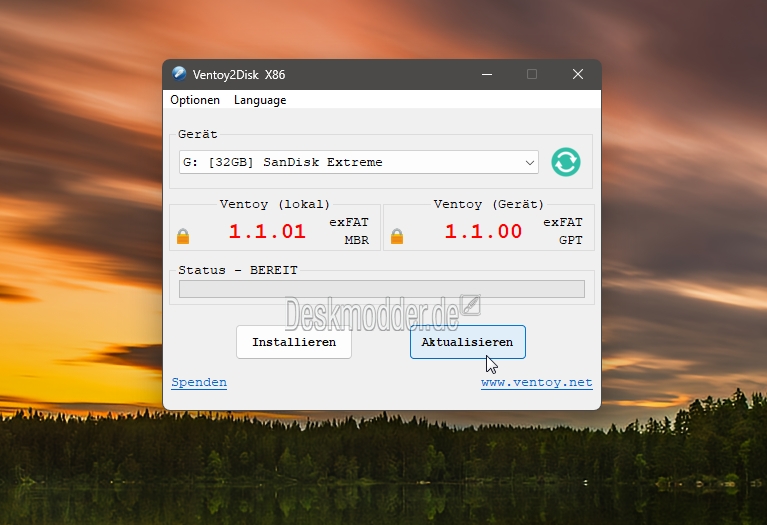Minimize the Ventoy2Disk window
The image size is (767, 525).
487,74
